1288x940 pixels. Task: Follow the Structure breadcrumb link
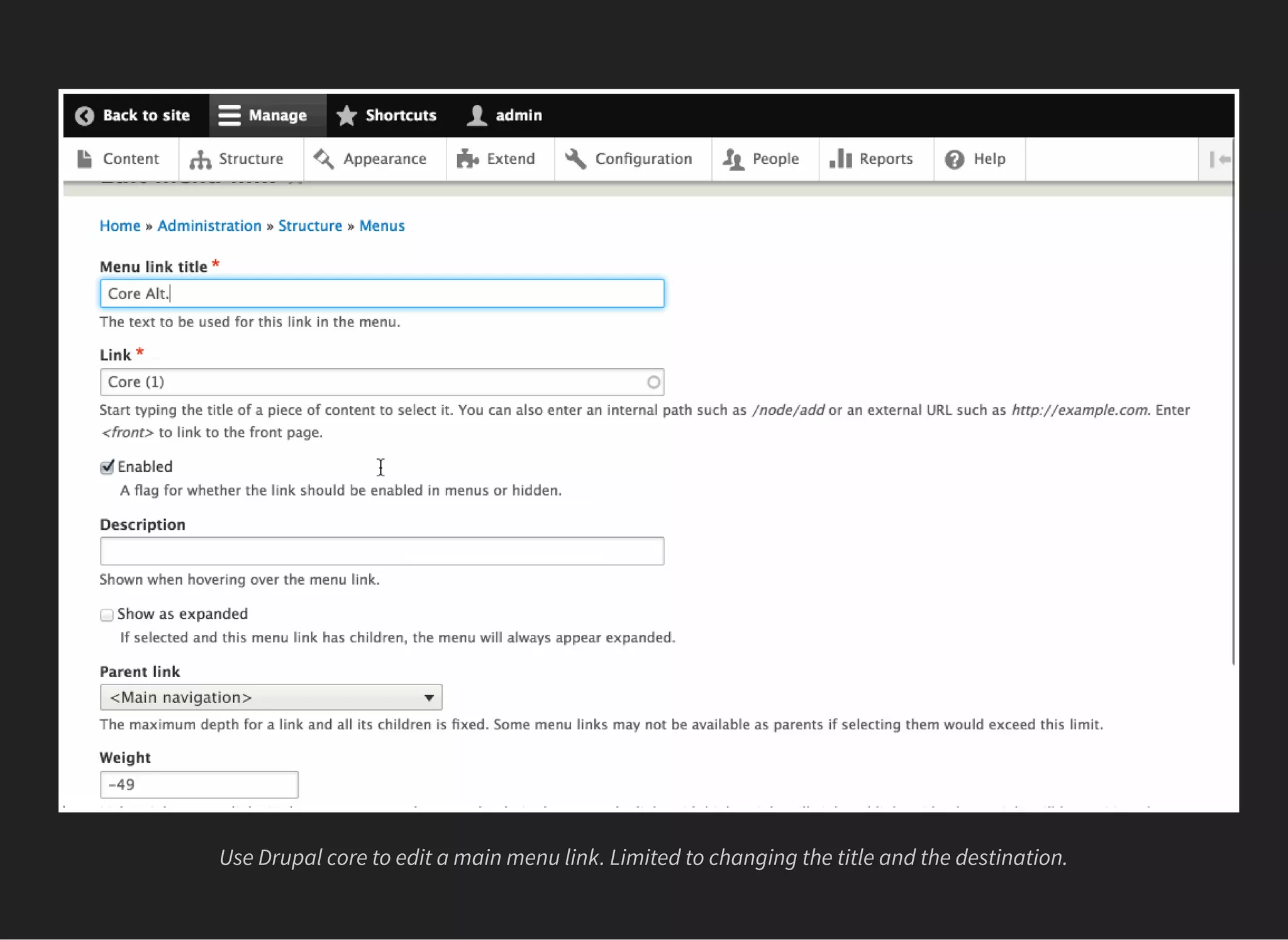click(x=310, y=226)
